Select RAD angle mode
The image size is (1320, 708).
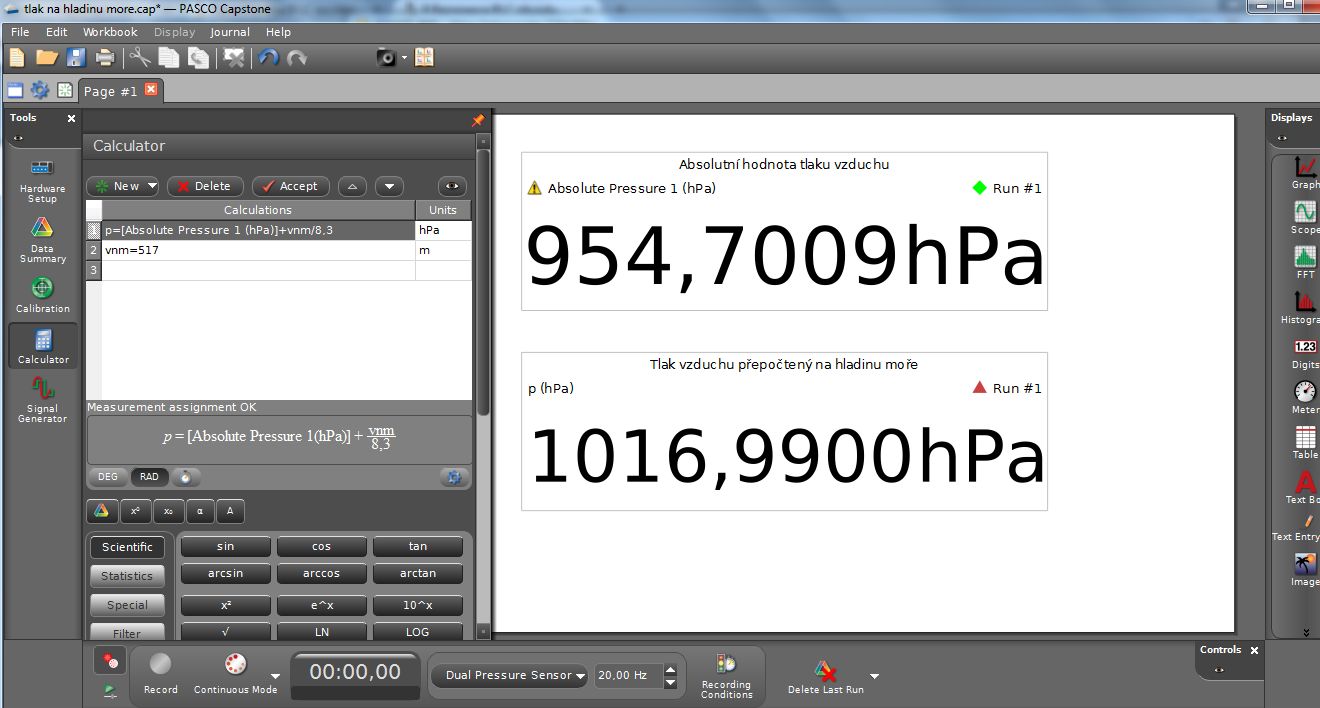(x=149, y=477)
